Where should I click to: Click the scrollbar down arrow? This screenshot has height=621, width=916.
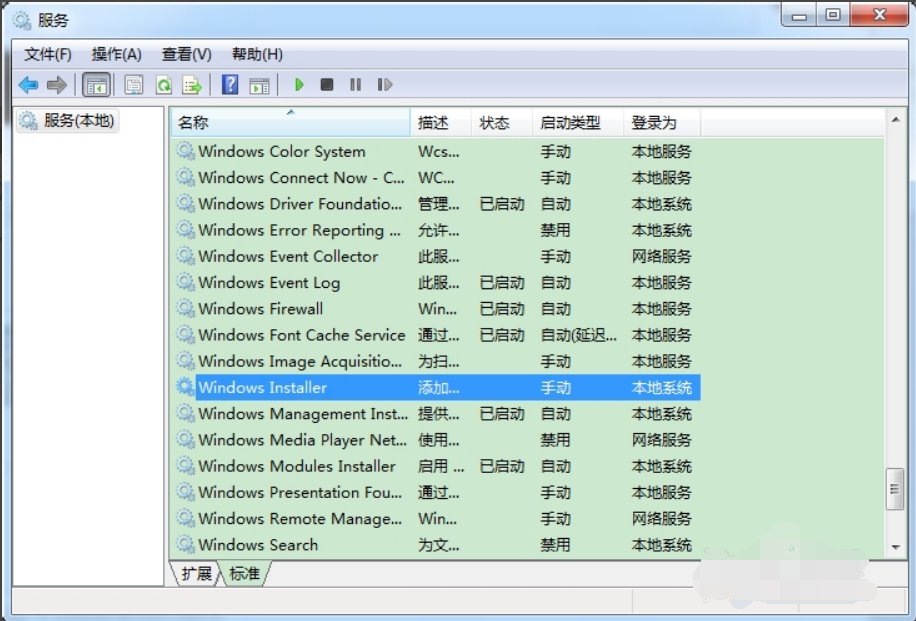pos(896,547)
